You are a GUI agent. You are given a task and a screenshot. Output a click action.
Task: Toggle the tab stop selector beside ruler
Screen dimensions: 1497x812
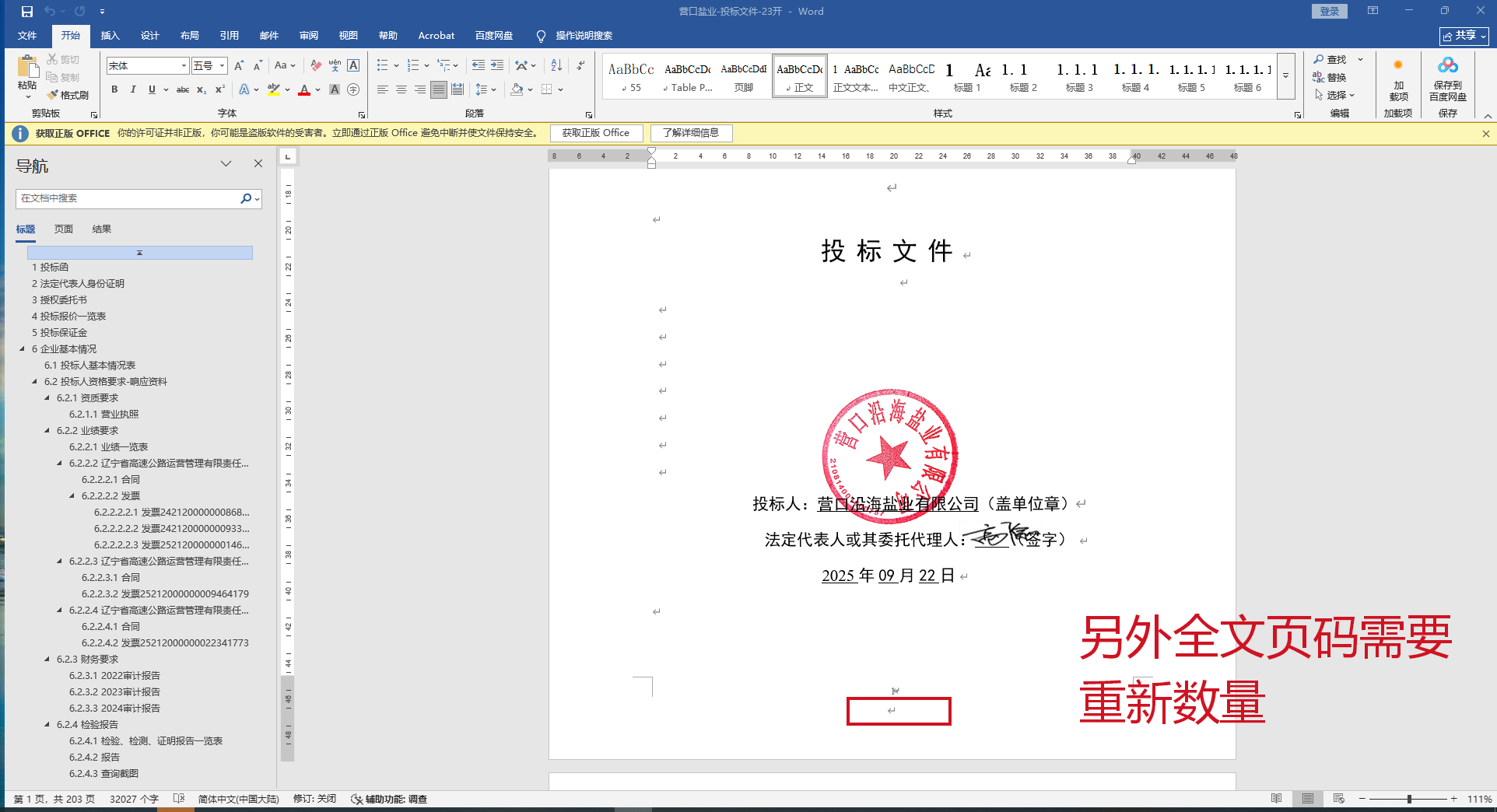point(288,156)
